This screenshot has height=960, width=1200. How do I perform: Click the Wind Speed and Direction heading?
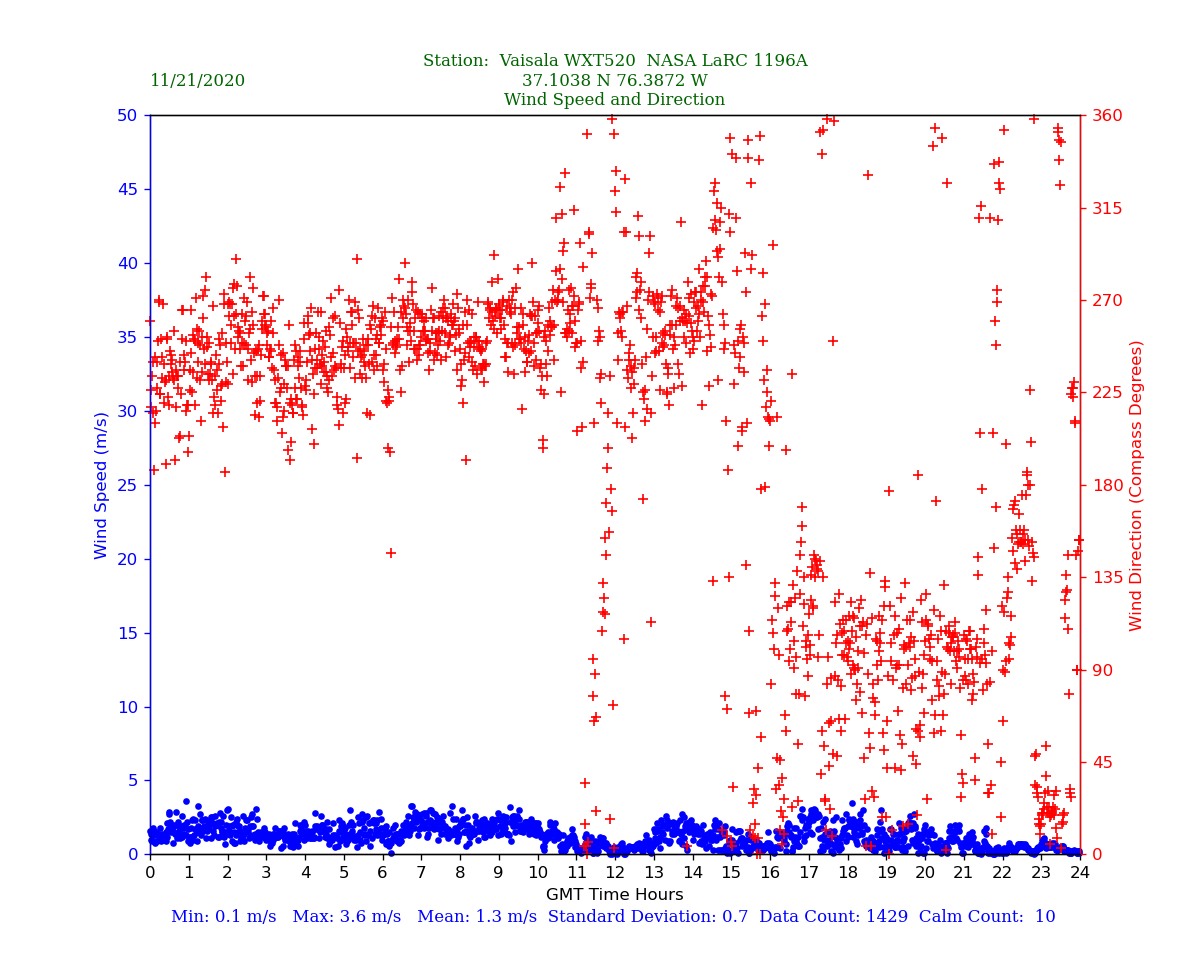click(x=614, y=100)
